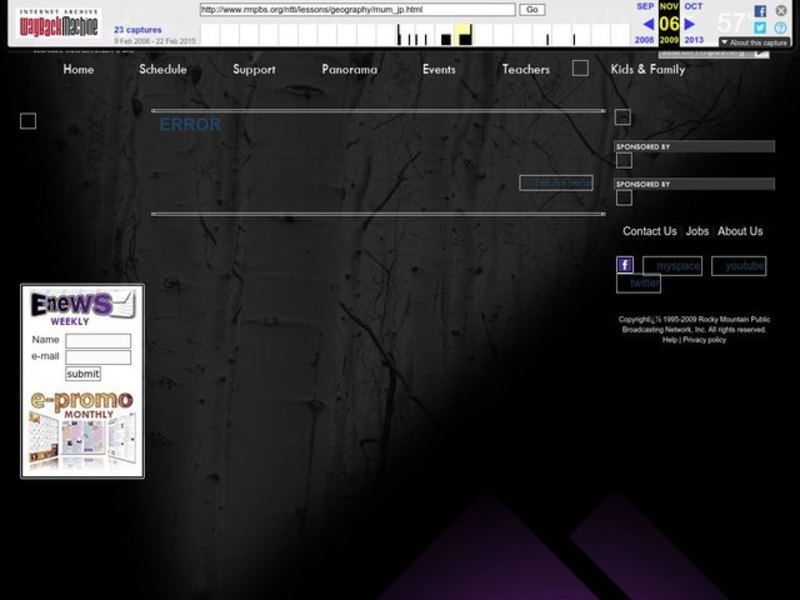The width and height of the screenshot is (800, 600).
Task: Share capture on Facebook in Wayback toolbar
Action: 760,11
